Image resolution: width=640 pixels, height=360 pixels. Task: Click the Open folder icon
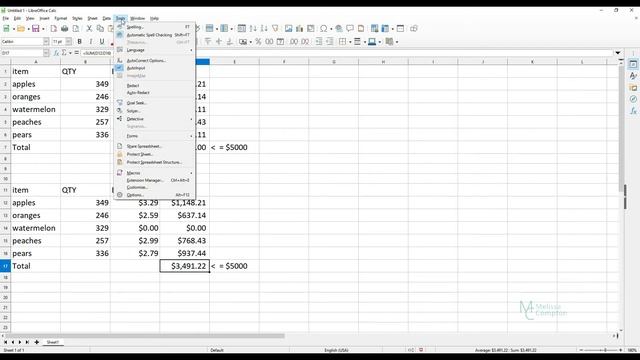click(20, 29)
